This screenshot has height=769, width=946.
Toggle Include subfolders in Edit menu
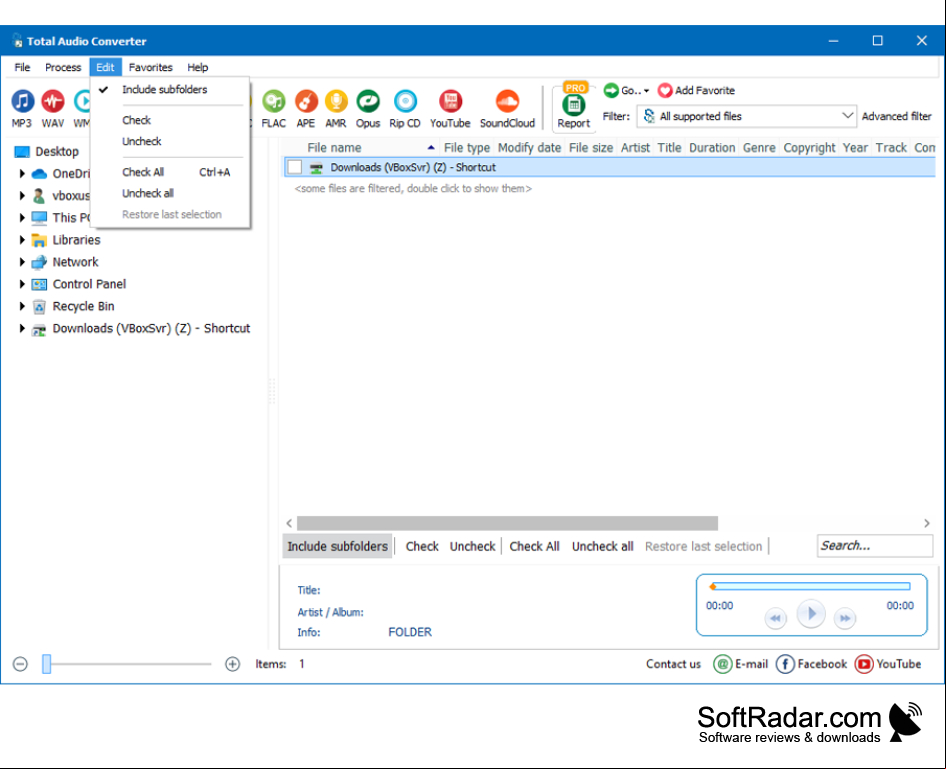(165, 90)
